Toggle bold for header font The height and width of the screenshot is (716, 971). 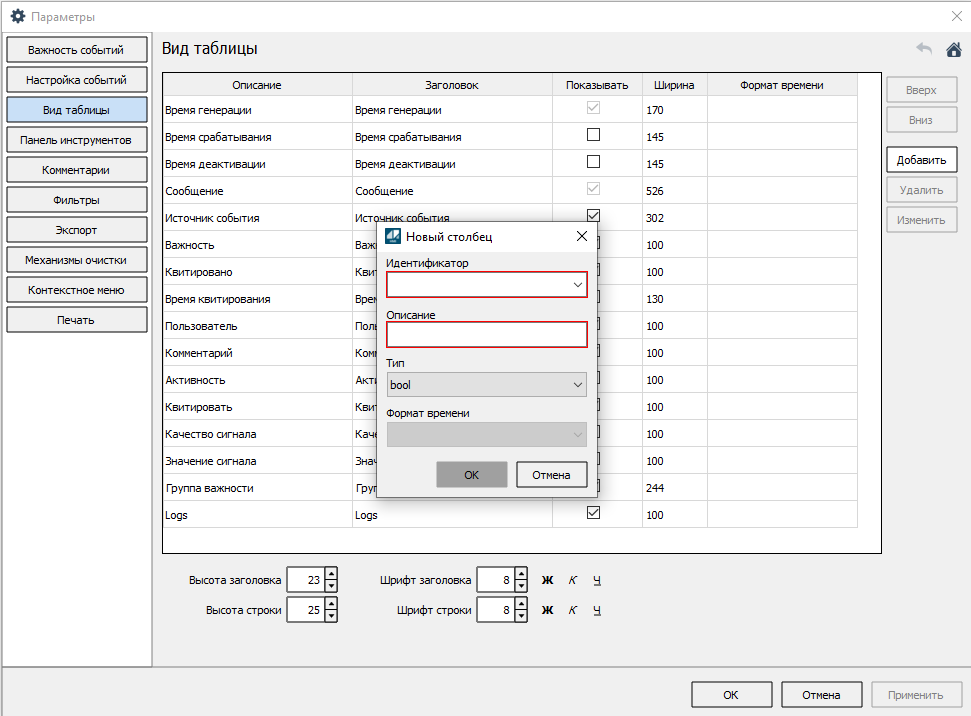click(547, 580)
